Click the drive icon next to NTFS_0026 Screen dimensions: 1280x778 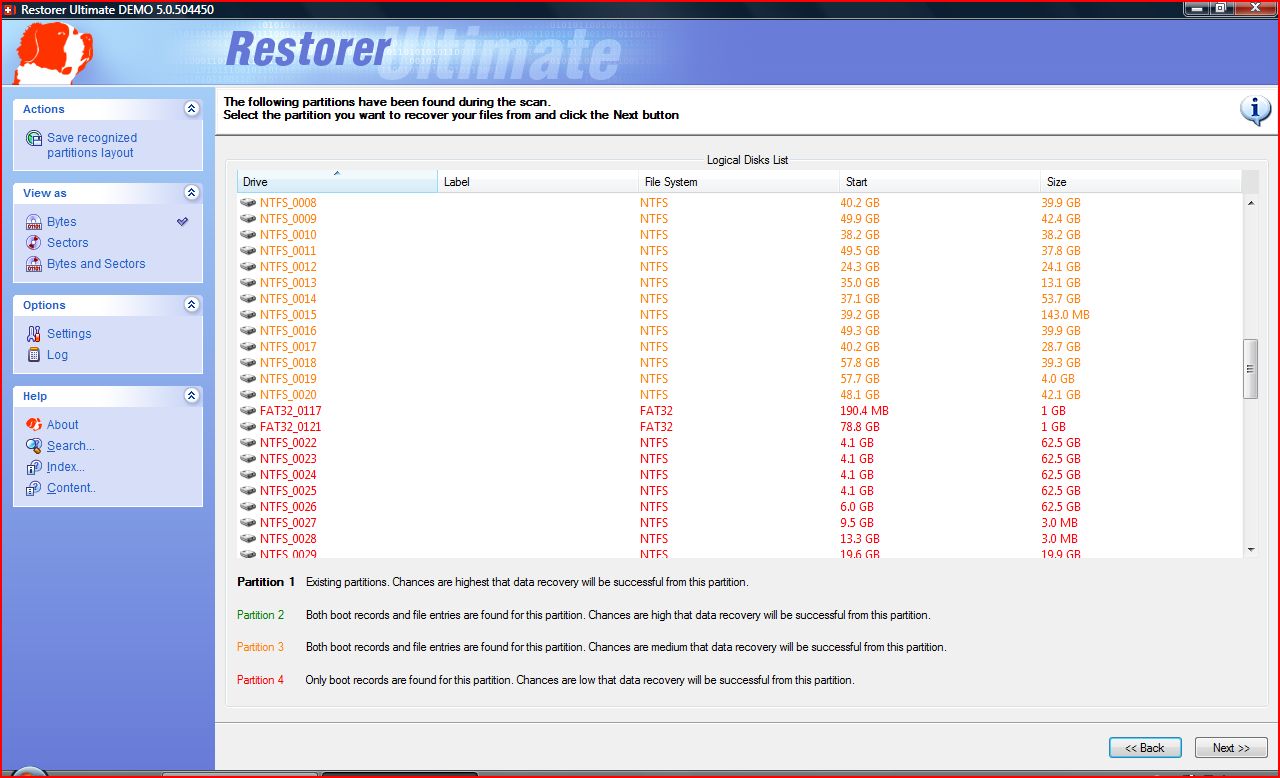(249, 507)
